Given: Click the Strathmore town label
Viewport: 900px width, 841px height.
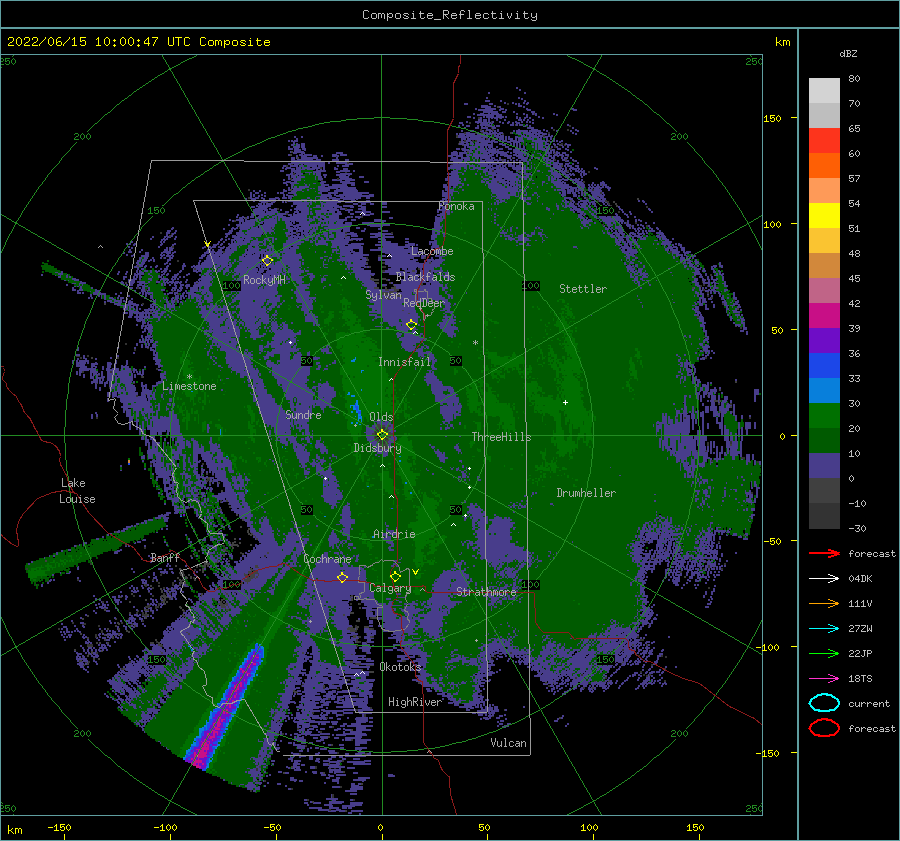Looking at the screenshot, I should pyautogui.click(x=486, y=592).
